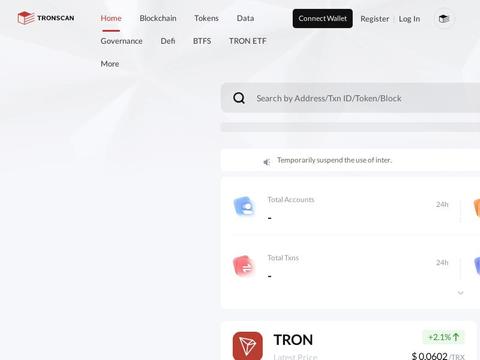Image resolution: width=480 pixels, height=360 pixels.
Task: Open the Data menu
Action: pyautogui.click(x=245, y=18)
